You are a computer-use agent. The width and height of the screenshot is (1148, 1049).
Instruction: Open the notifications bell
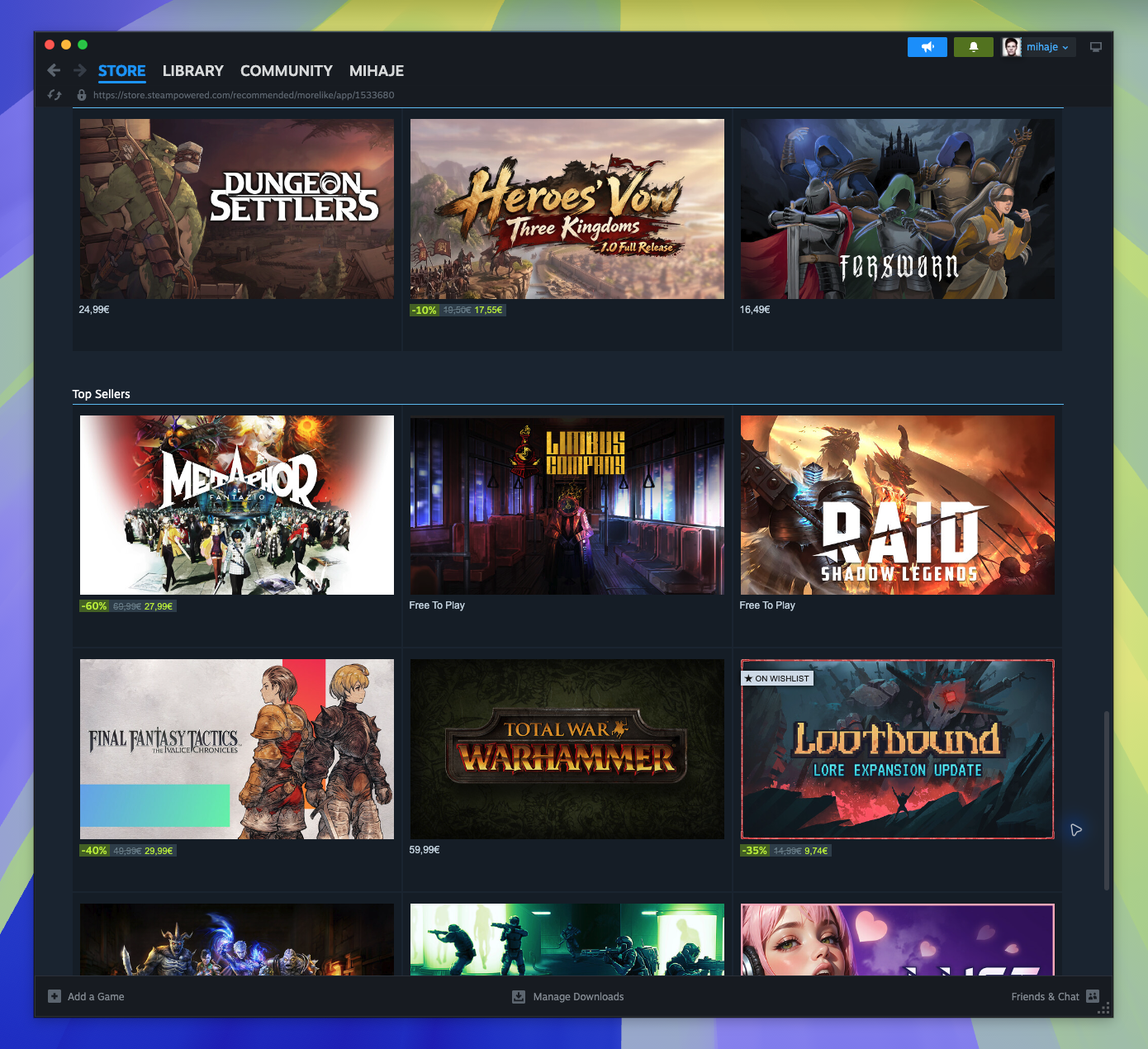(974, 47)
